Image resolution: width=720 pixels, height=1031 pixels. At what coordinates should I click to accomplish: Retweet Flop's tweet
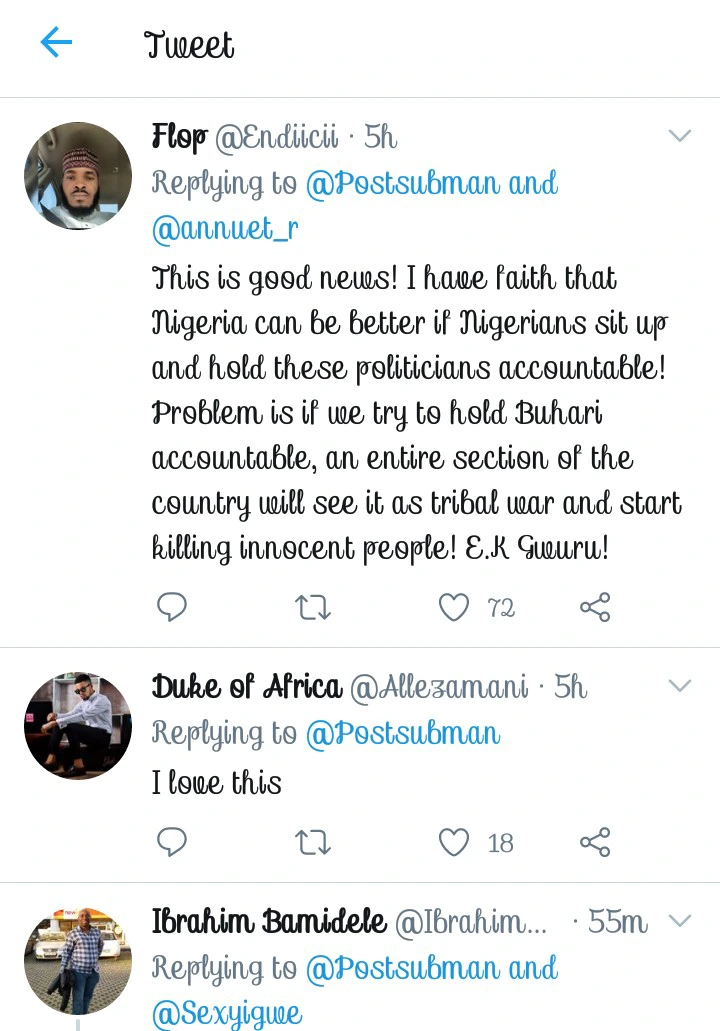pos(313,606)
